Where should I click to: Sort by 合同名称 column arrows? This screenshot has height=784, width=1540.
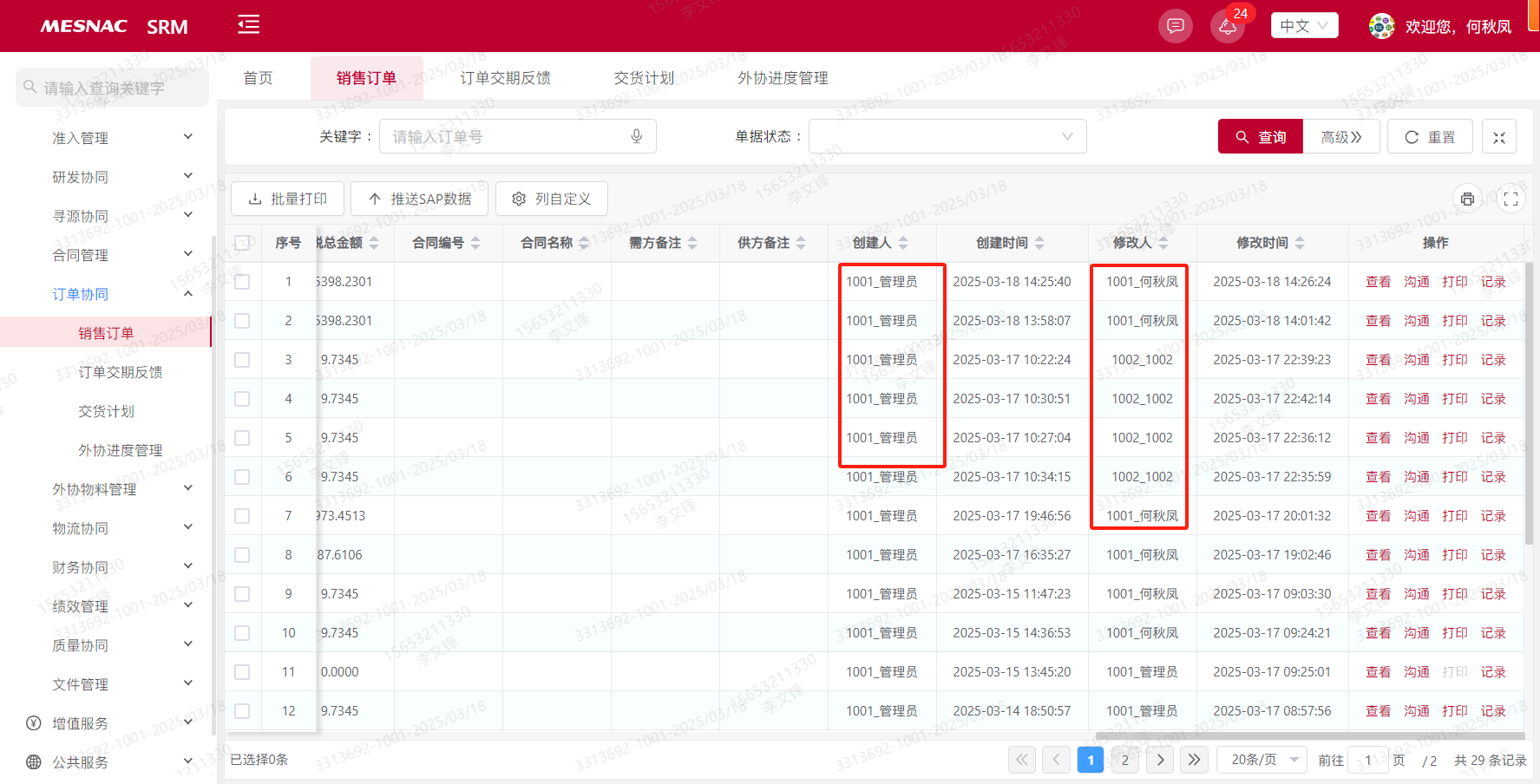(x=584, y=243)
